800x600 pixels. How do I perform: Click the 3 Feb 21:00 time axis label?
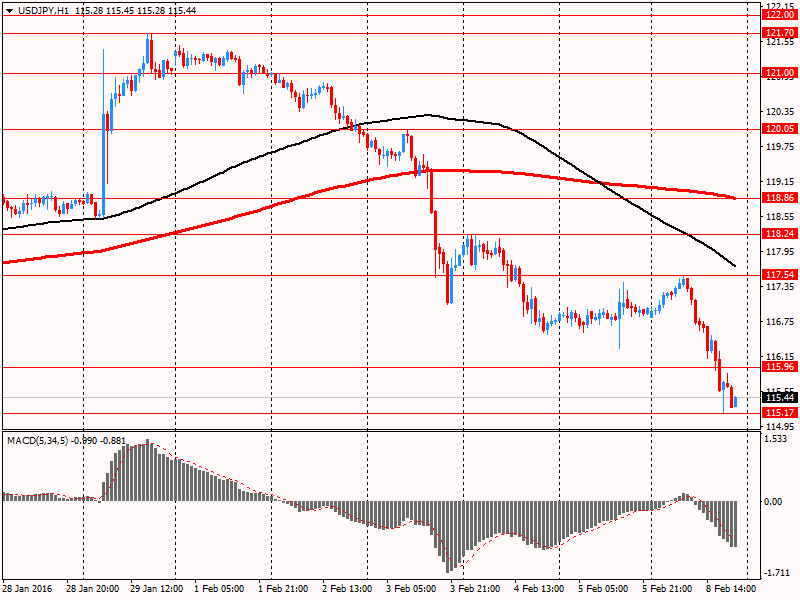(475, 589)
